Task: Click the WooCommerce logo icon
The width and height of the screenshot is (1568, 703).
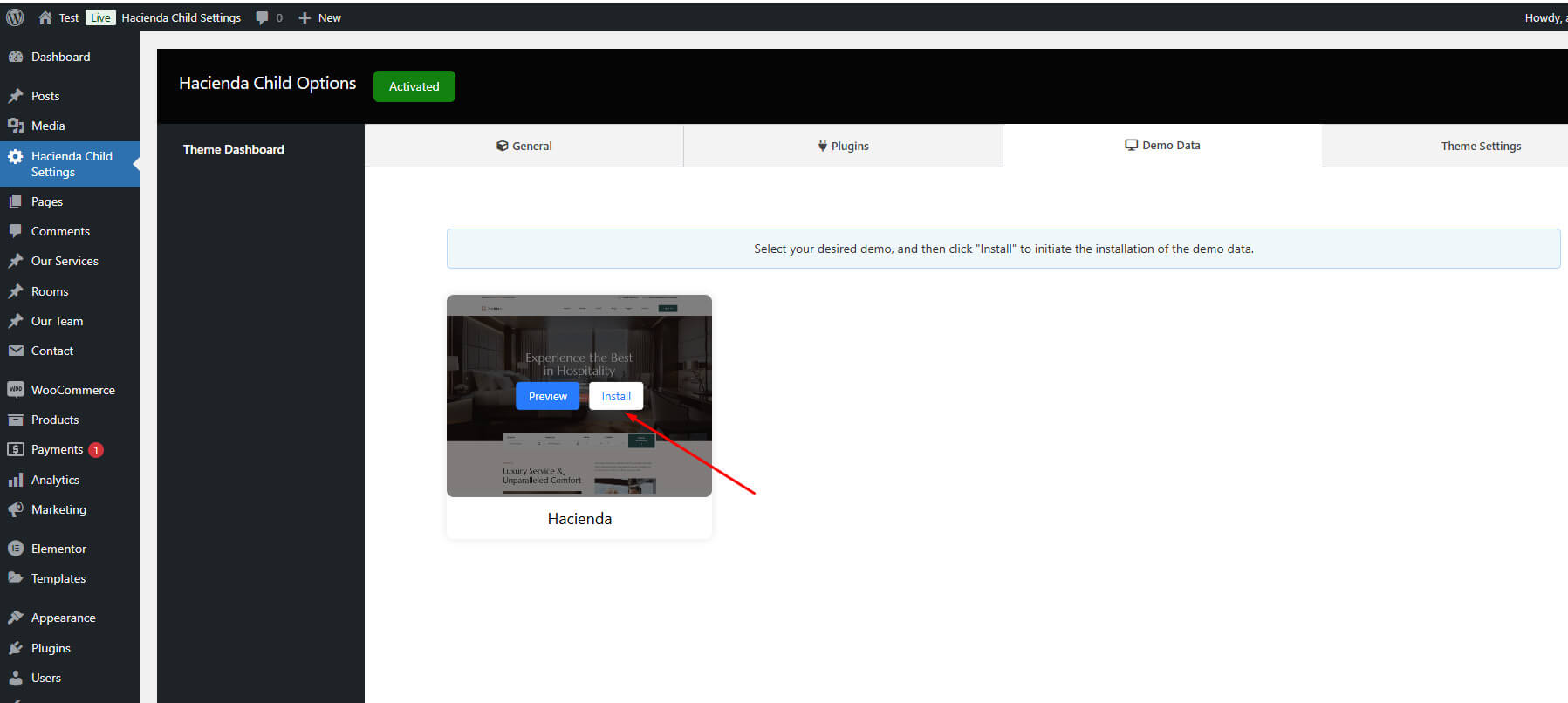Action: (16, 390)
